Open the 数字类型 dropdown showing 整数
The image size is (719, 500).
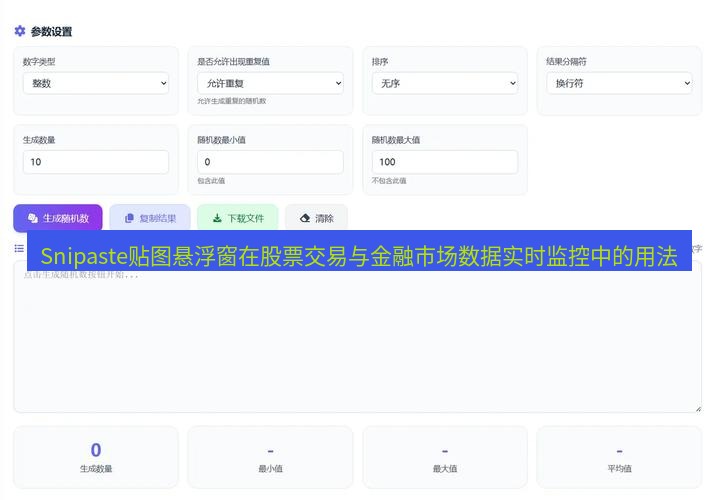click(x=96, y=83)
